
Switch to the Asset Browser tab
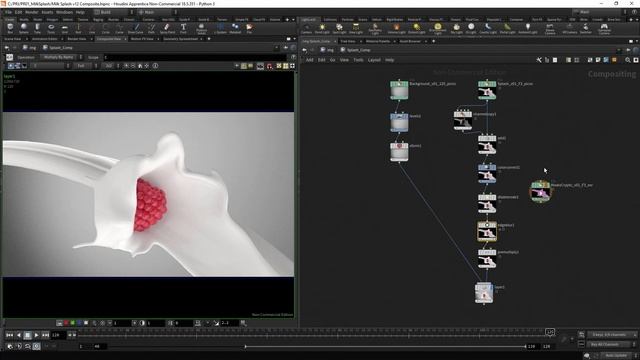tap(410, 41)
